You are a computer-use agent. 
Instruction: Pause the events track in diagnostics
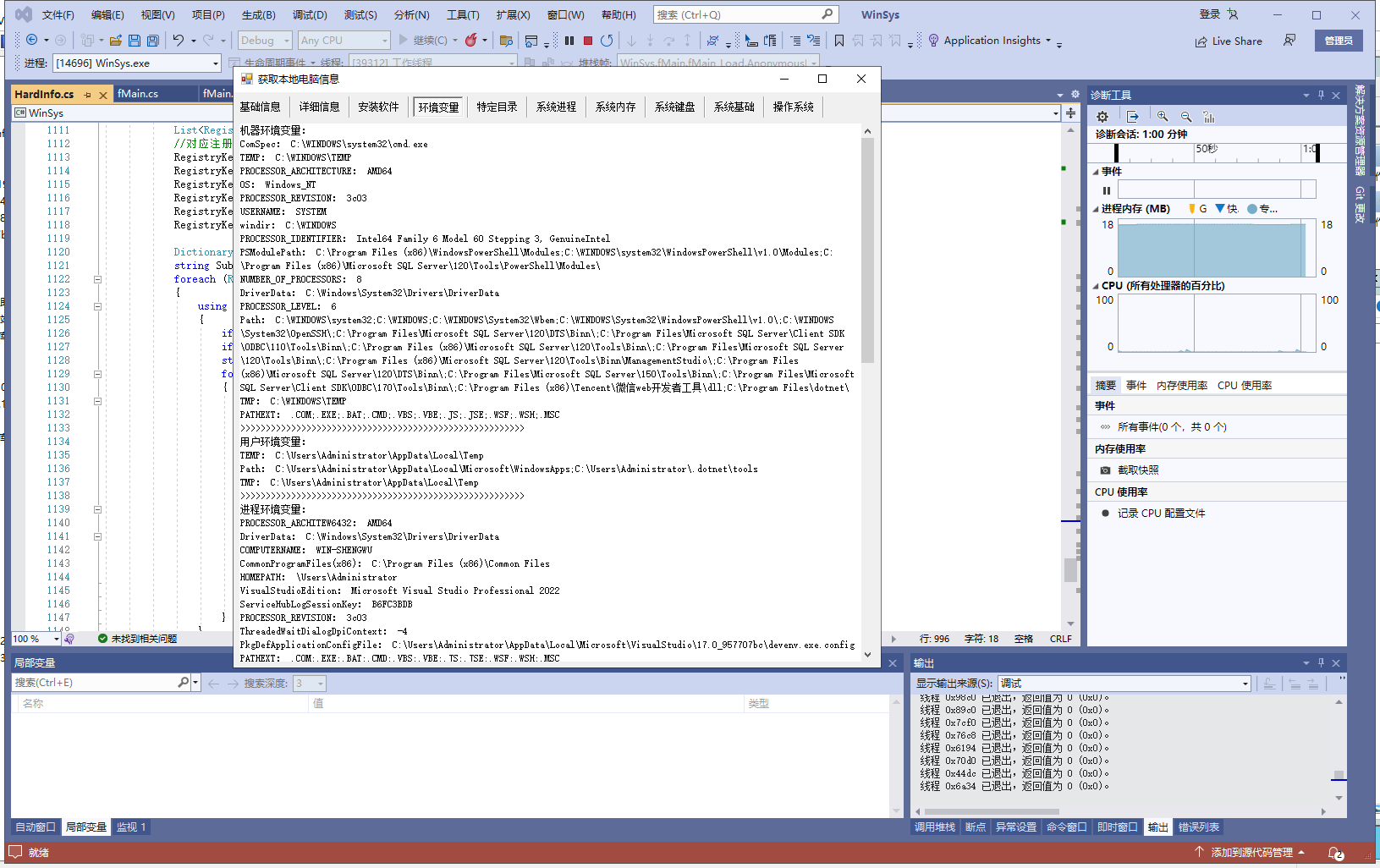click(x=1106, y=190)
